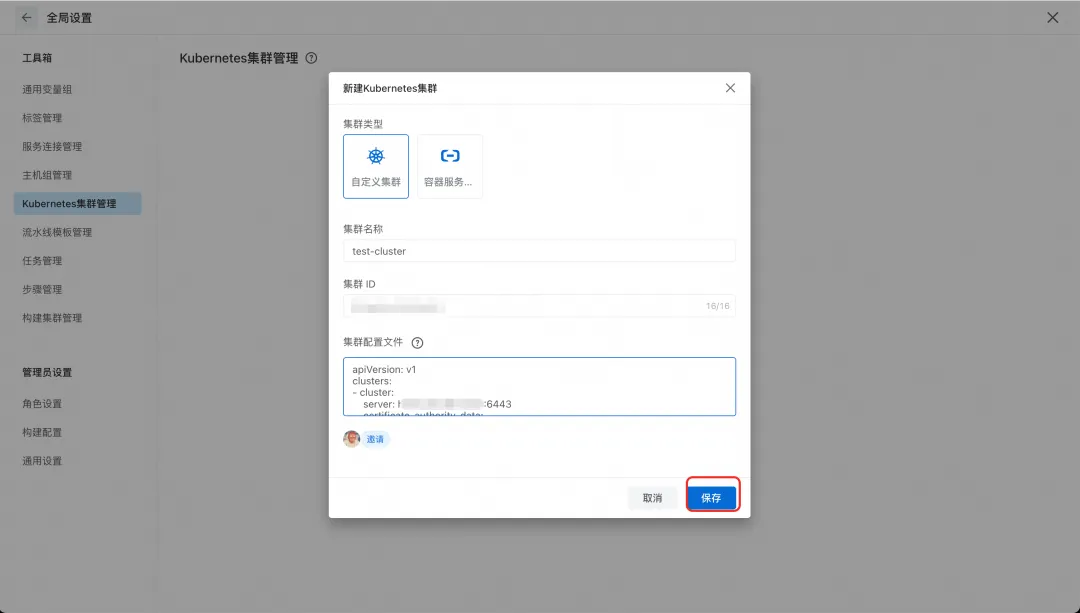1080x613 pixels.
Task: Open help icon beside 集群配置文件
Action: pyautogui.click(x=417, y=342)
